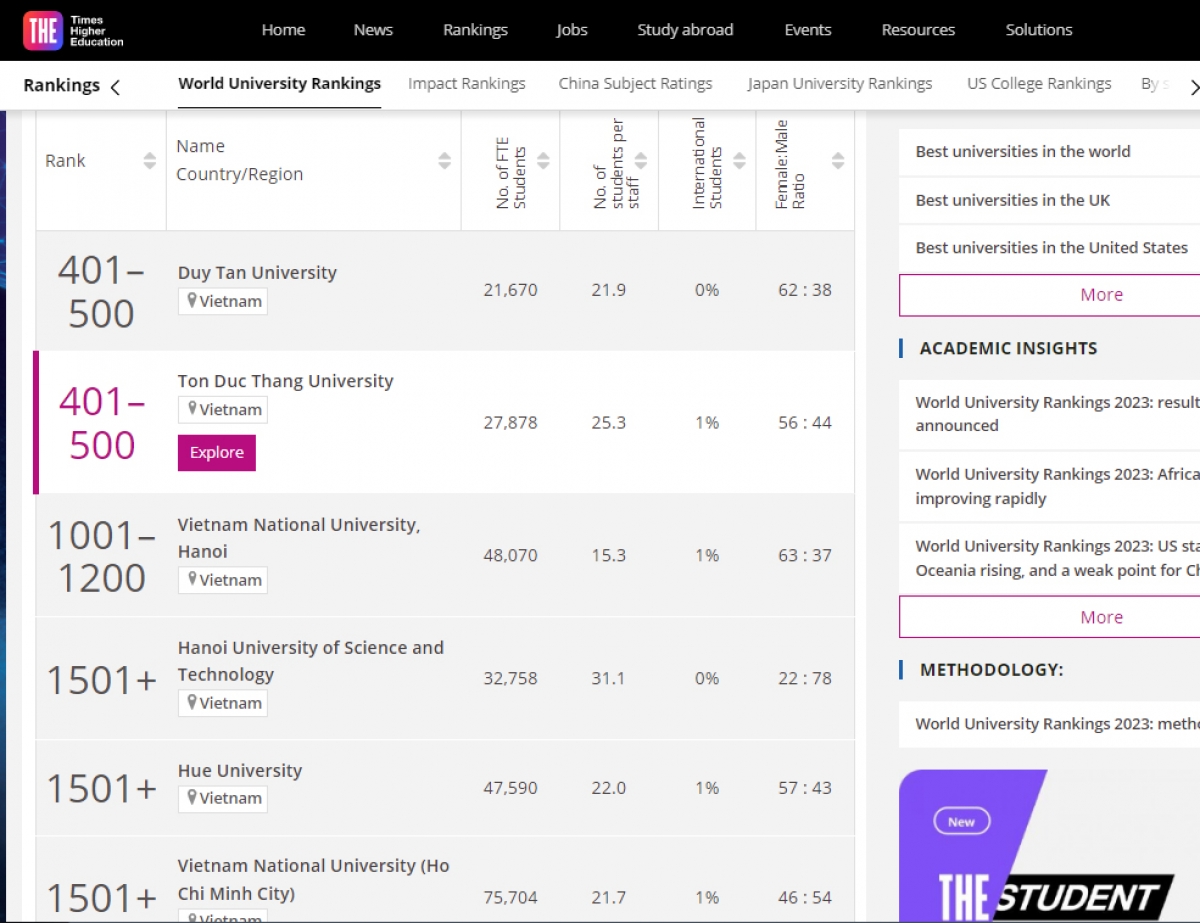Open the News menu
Viewport: 1200px width, 923px height.
pyautogui.click(x=373, y=30)
